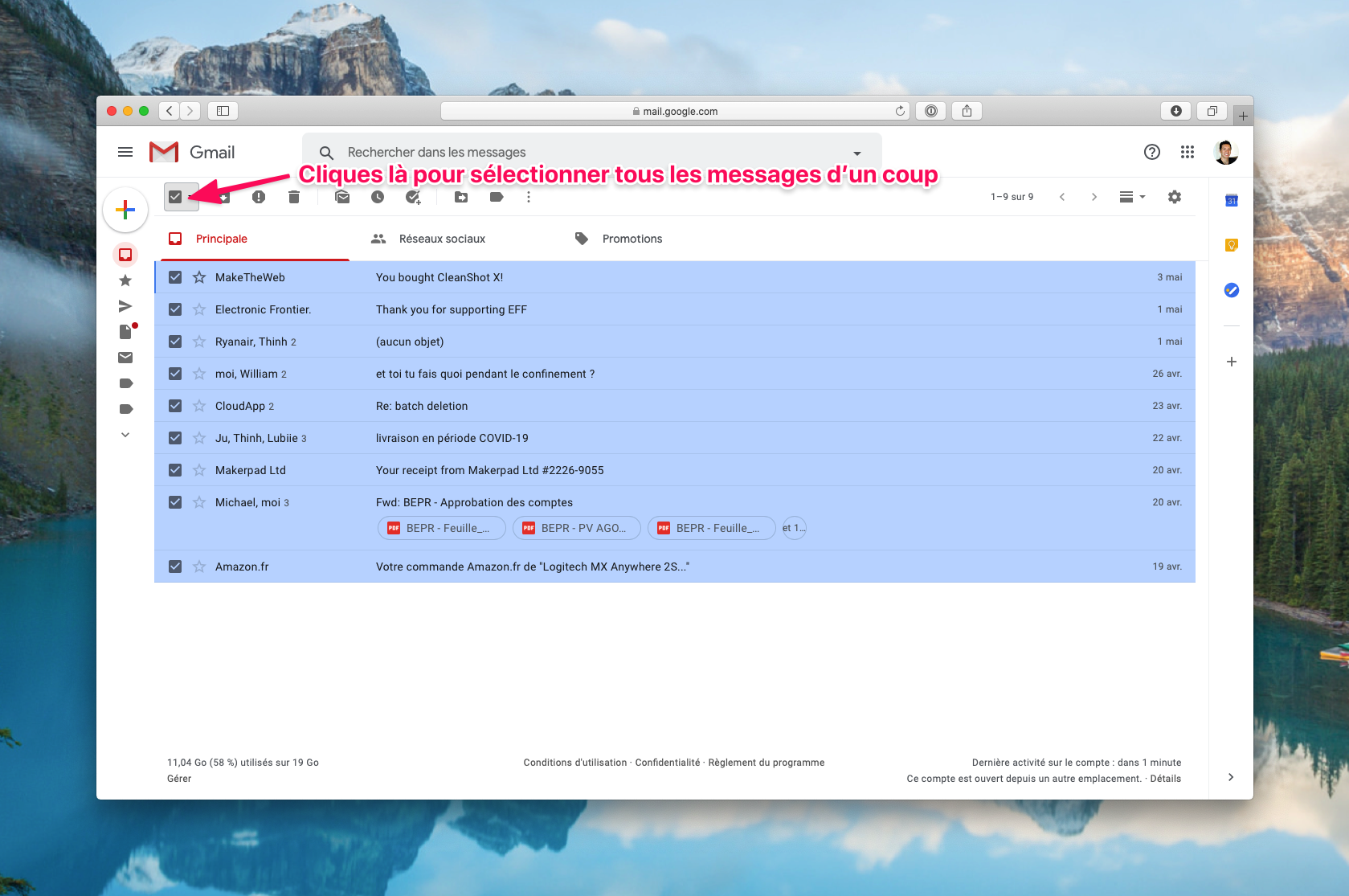Click Safari address bar mail.google.com
The width and height of the screenshot is (1349, 896).
click(675, 111)
